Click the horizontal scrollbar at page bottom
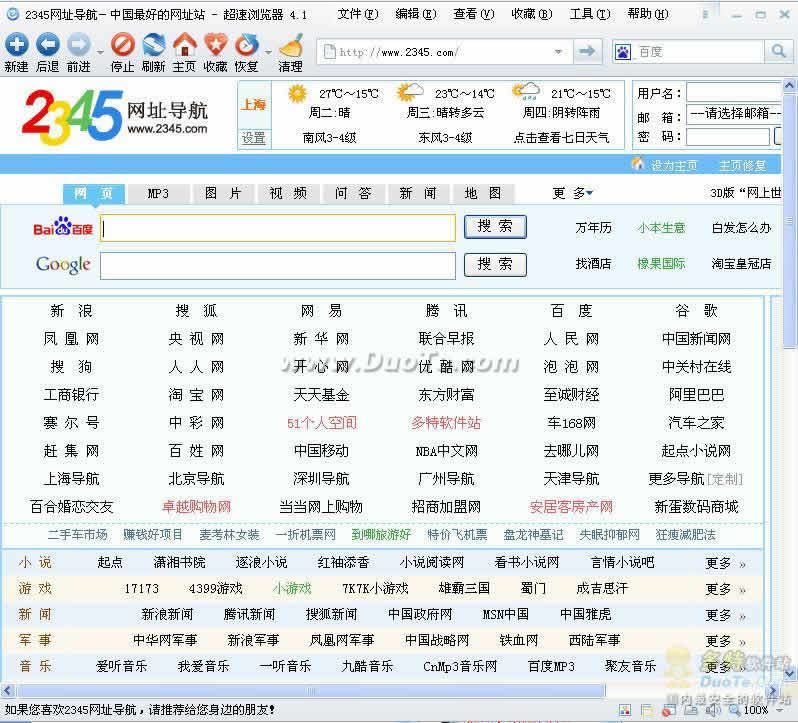The width and height of the screenshot is (798, 723). tap(310, 691)
